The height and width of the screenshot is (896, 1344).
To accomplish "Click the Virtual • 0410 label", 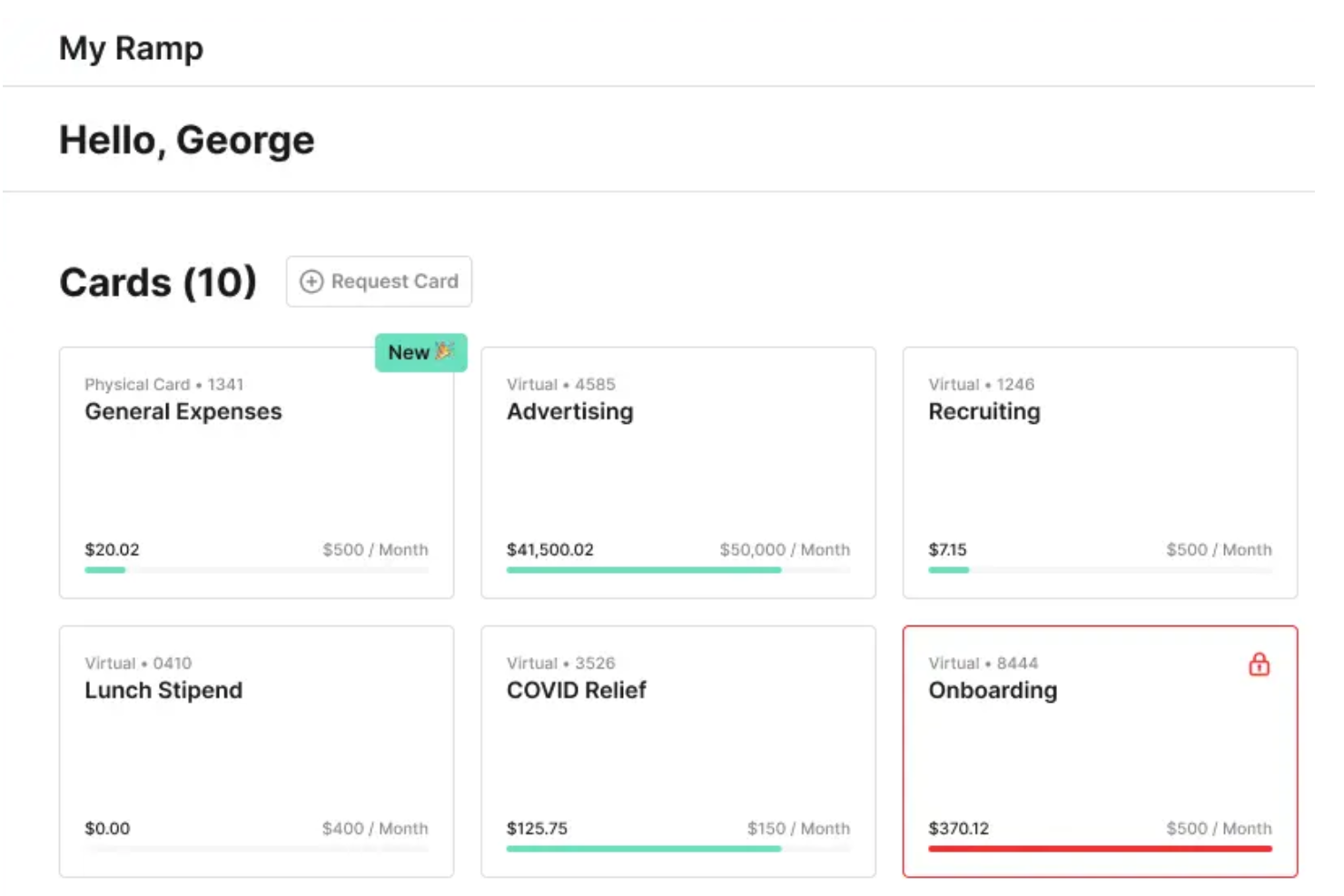I will click(138, 663).
